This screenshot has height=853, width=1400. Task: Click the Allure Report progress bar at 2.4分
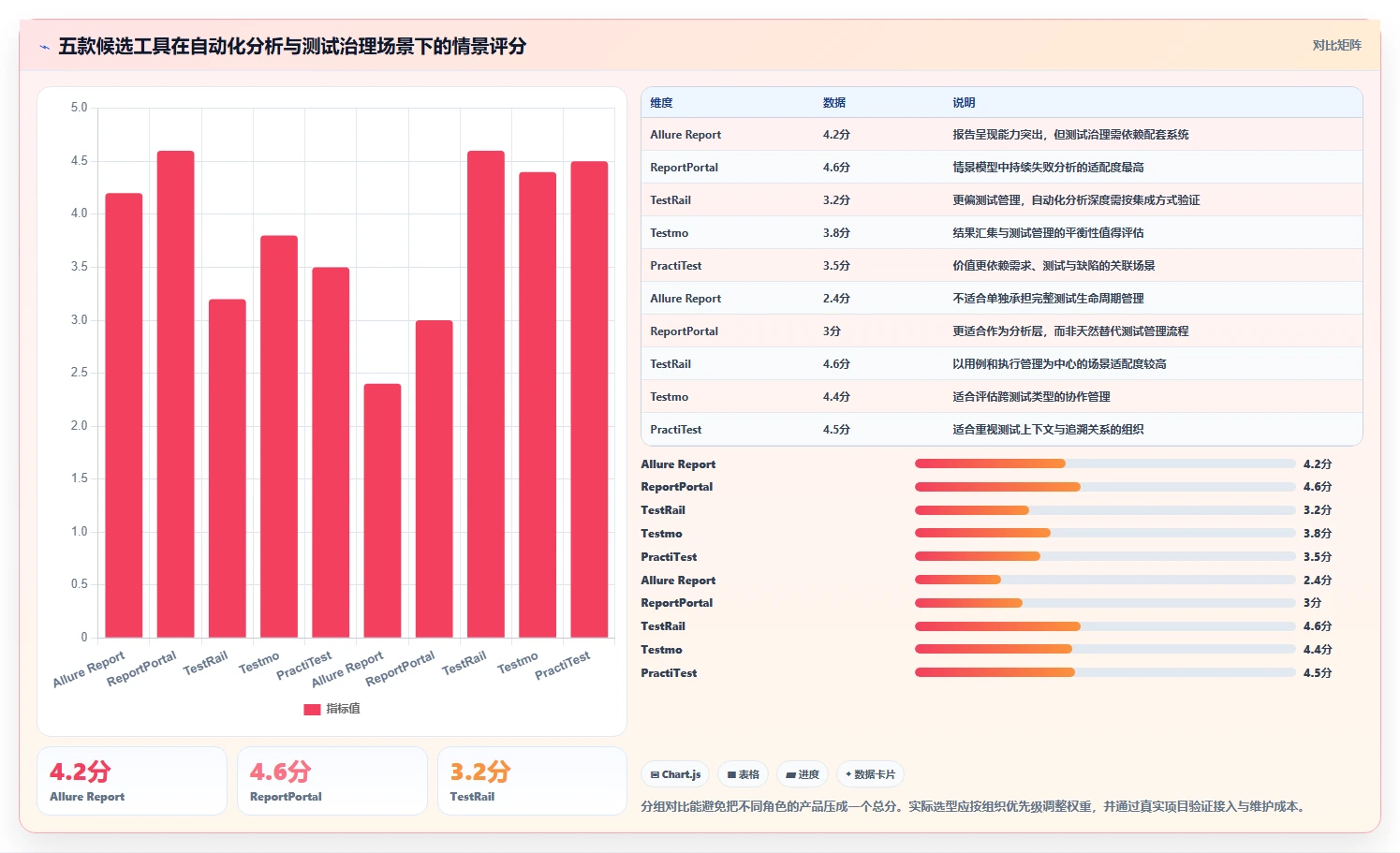point(1105,580)
